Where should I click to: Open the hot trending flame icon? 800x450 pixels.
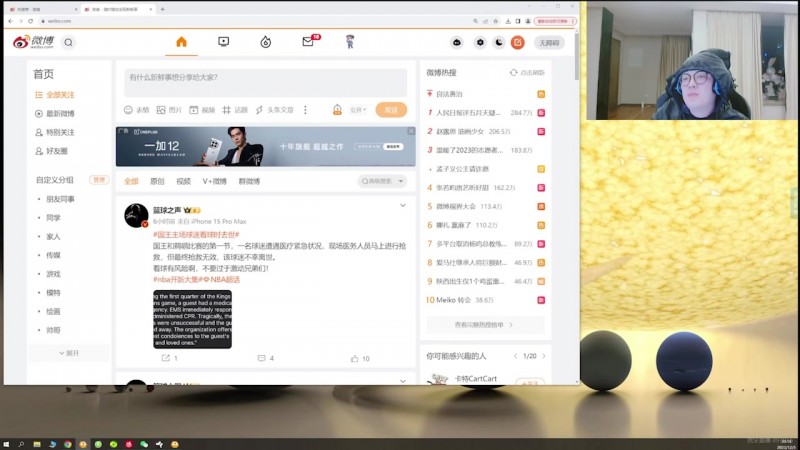click(x=265, y=42)
